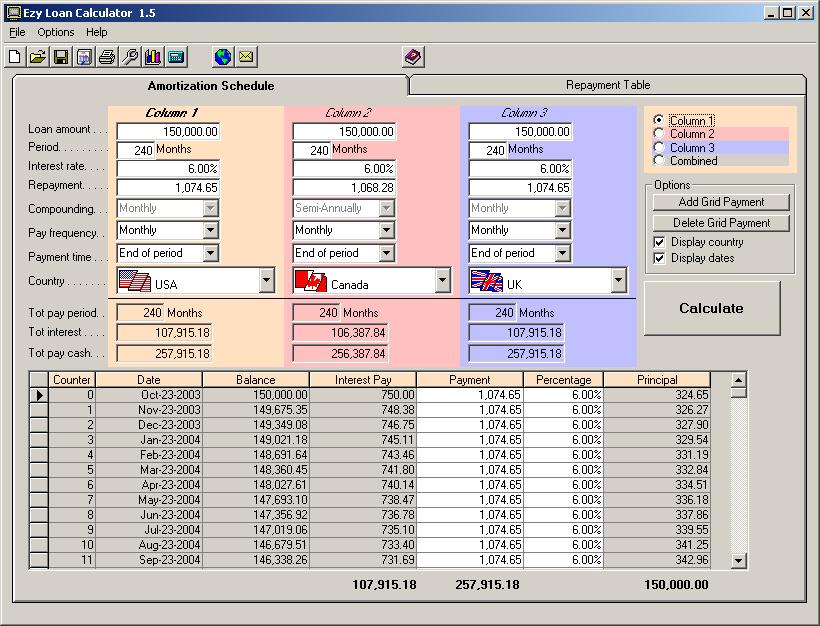The width and height of the screenshot is (820, 626).
Task: Open the File menu
Action: pos(17,32)
